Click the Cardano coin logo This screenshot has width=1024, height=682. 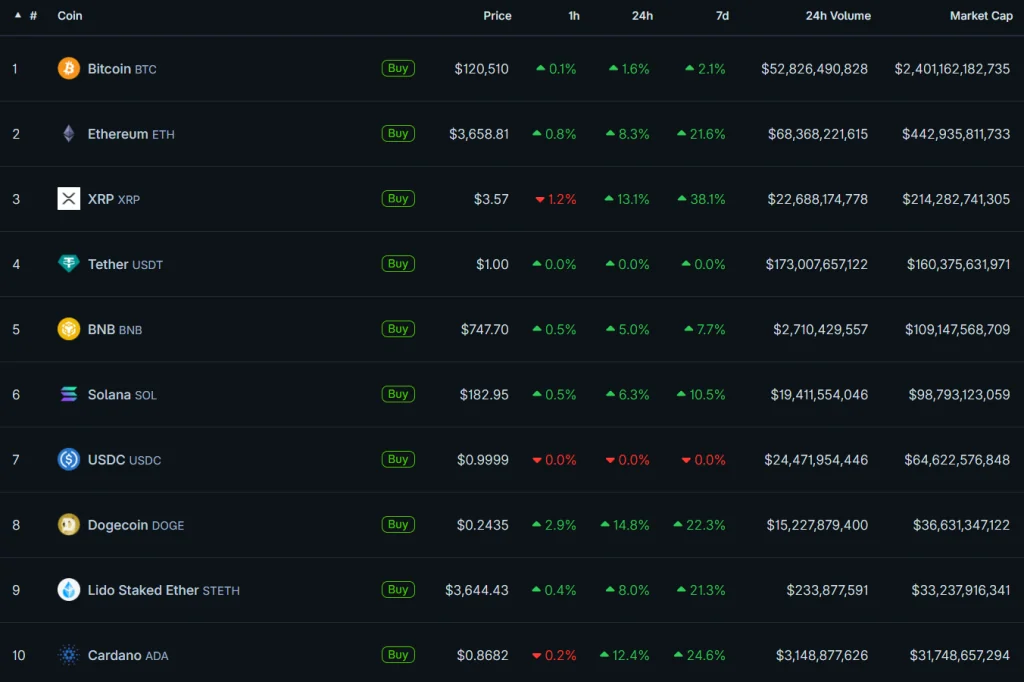click(69, 655)
